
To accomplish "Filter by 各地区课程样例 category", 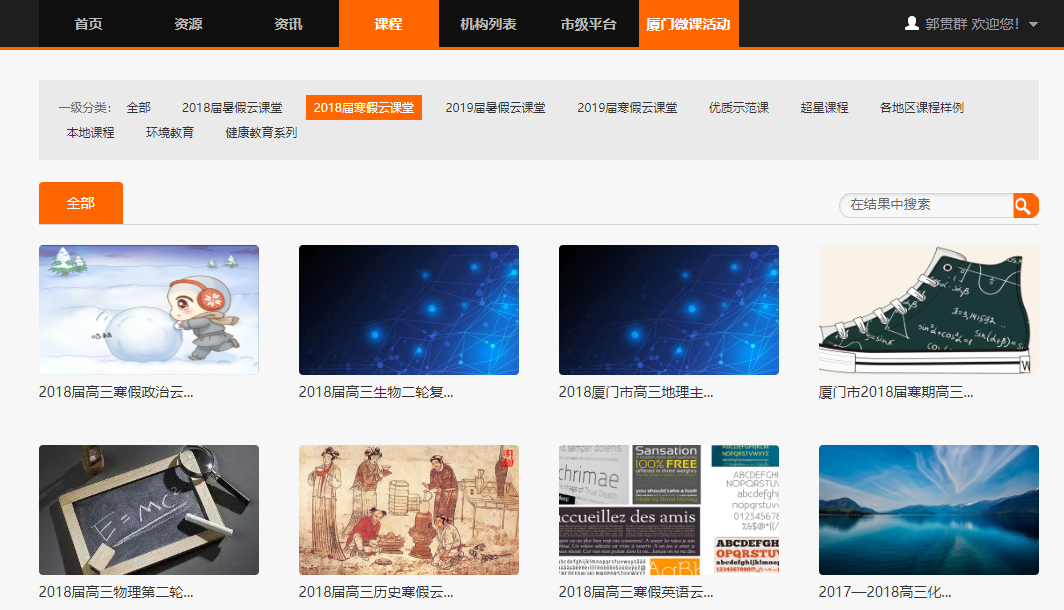I will click(x=922, y=107).
